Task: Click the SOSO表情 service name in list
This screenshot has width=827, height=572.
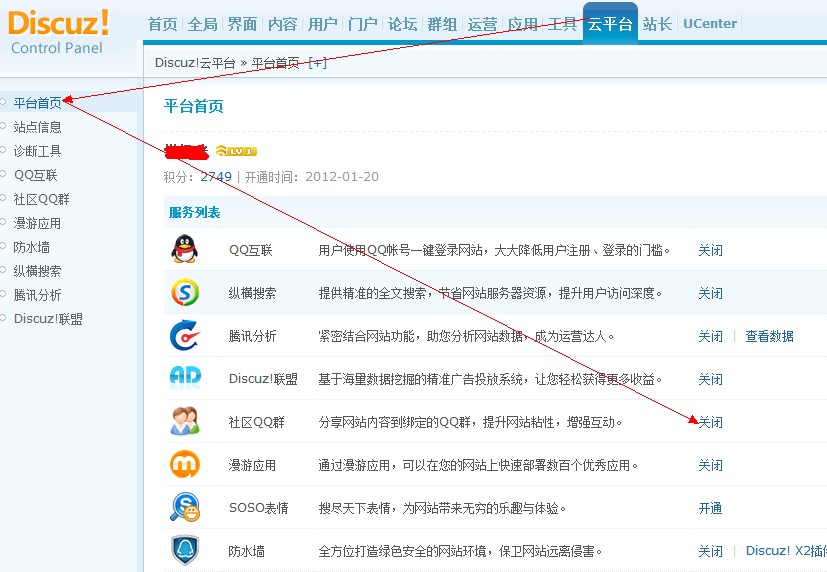Action: tap(258, 508)
